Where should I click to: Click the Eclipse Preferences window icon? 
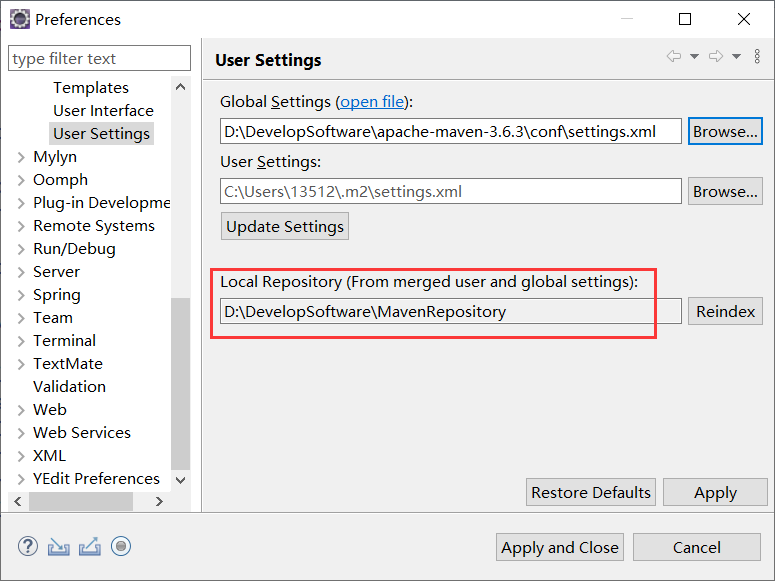pos(20,19)
